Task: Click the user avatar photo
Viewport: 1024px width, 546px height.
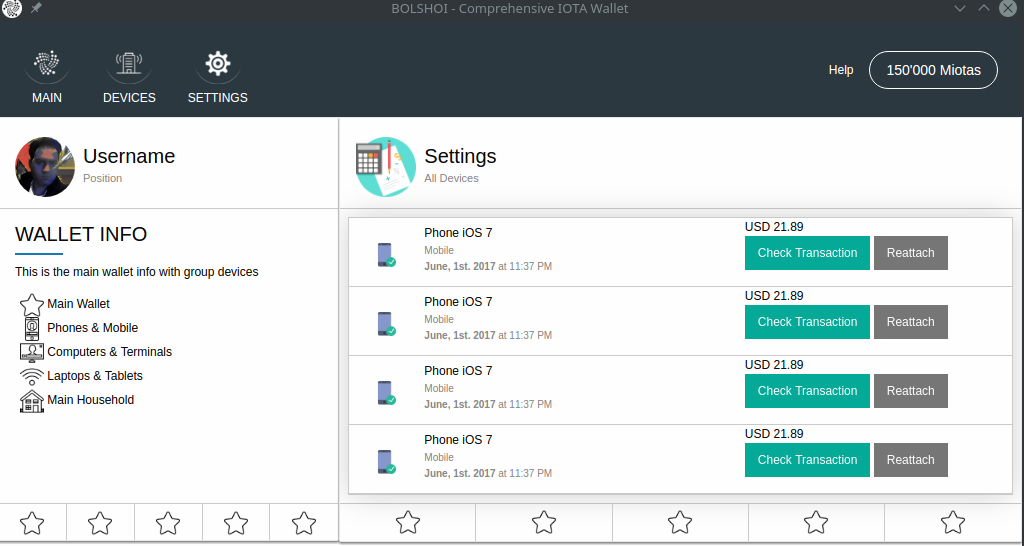Action: (45, 167)
